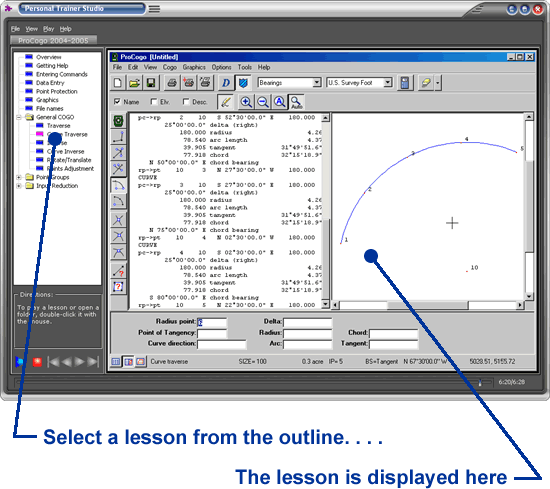Click the Radius point input field
Viewport: 550px width, 489px height.
[x=212, y=322]
